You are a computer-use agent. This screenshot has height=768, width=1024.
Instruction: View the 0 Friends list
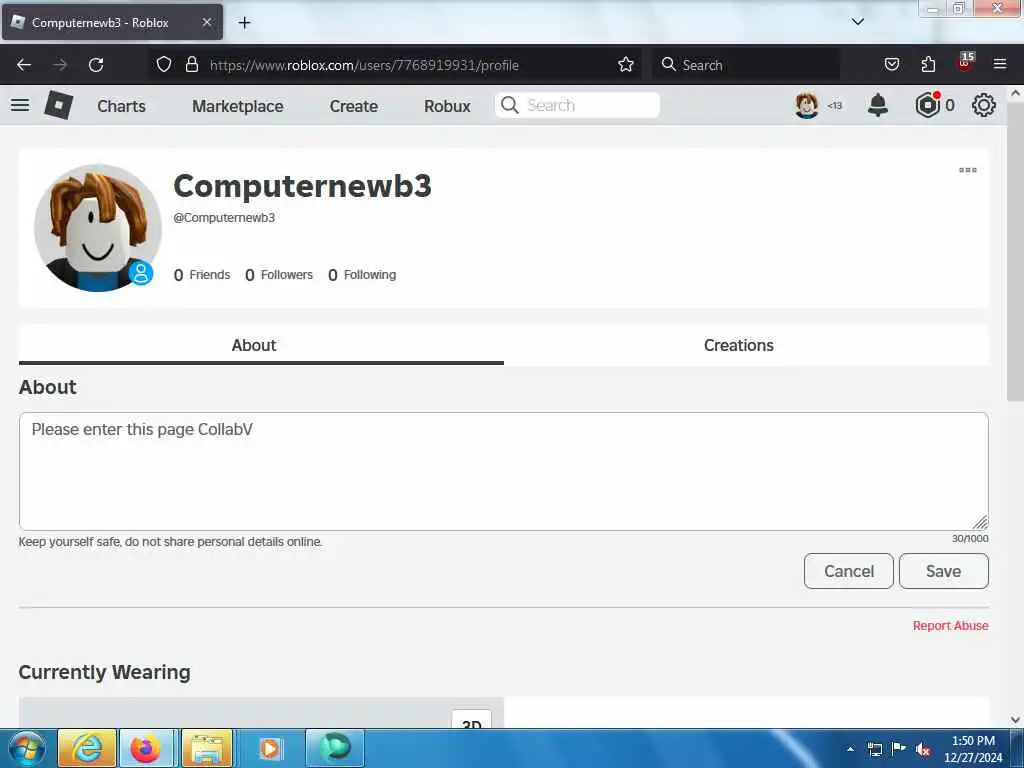pos(202,275)
